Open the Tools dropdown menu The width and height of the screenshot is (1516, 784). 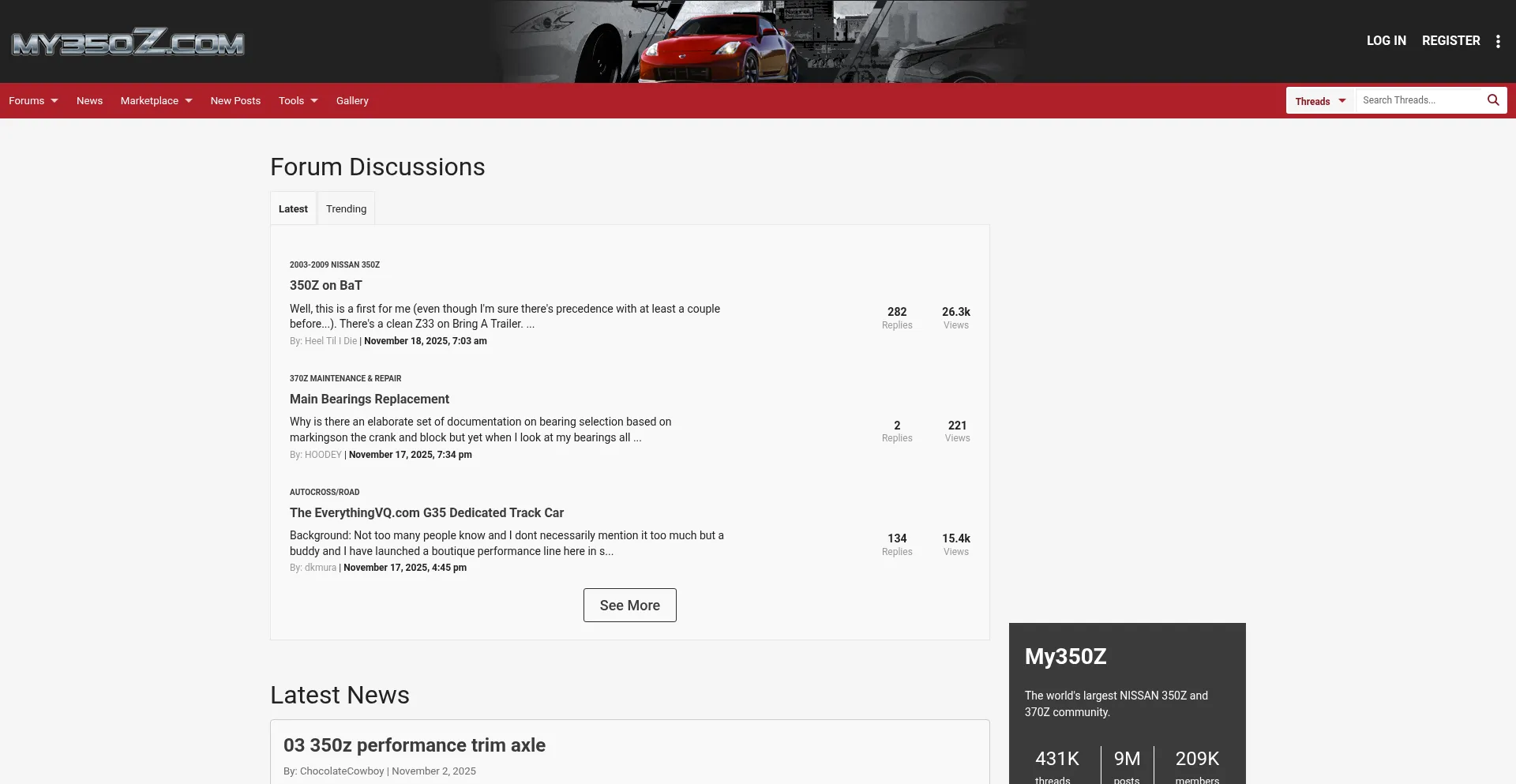tap(298, 101)
